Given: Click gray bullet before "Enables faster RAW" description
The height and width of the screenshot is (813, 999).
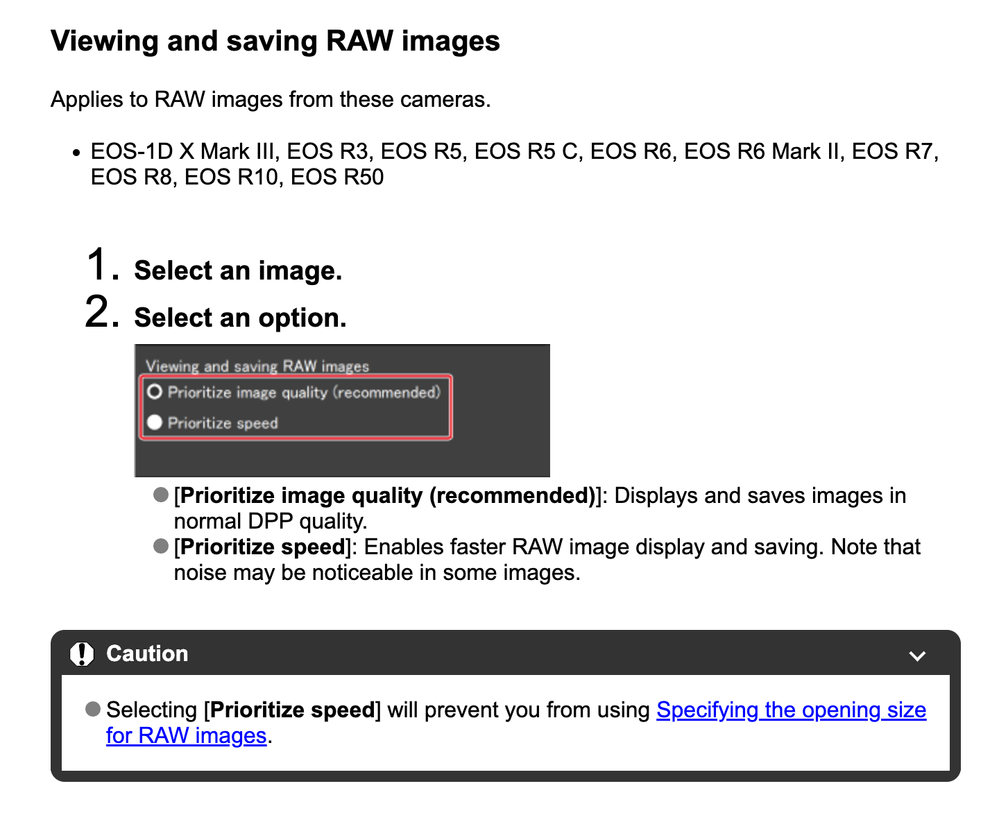Looking at the screenshot, I should [x=161, y=547].
